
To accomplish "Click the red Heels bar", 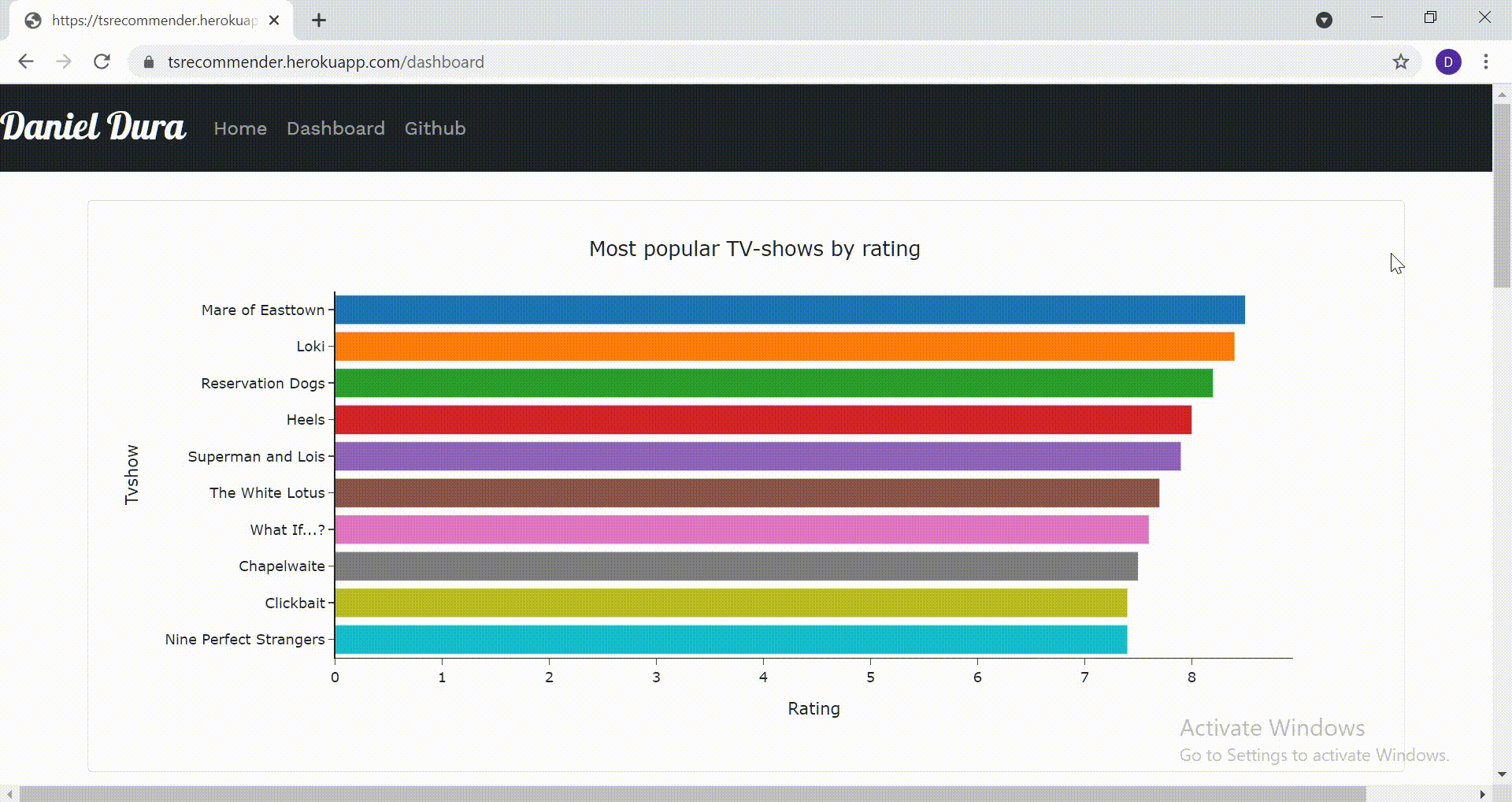I will pyautogui.click(x=763, y=420).
